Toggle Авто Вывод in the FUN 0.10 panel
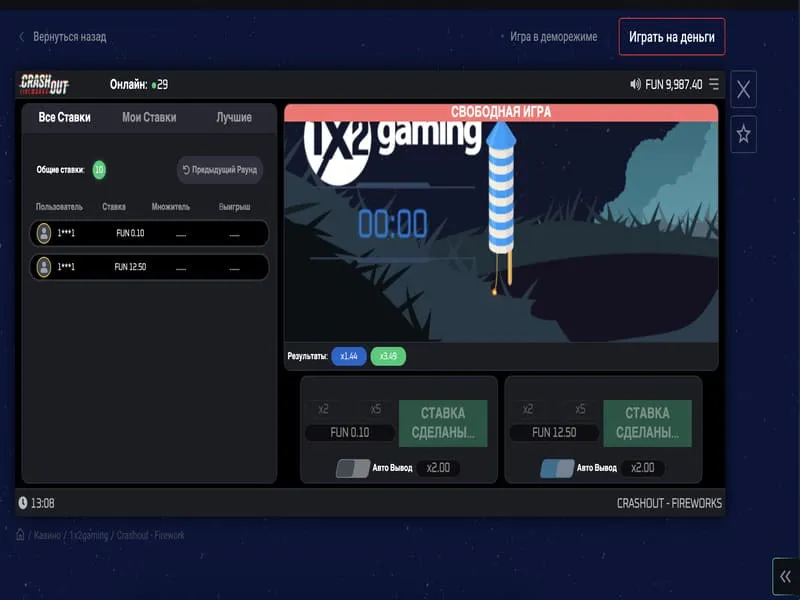This screenshot has width=800, height=600. click(x=353, y=468)
